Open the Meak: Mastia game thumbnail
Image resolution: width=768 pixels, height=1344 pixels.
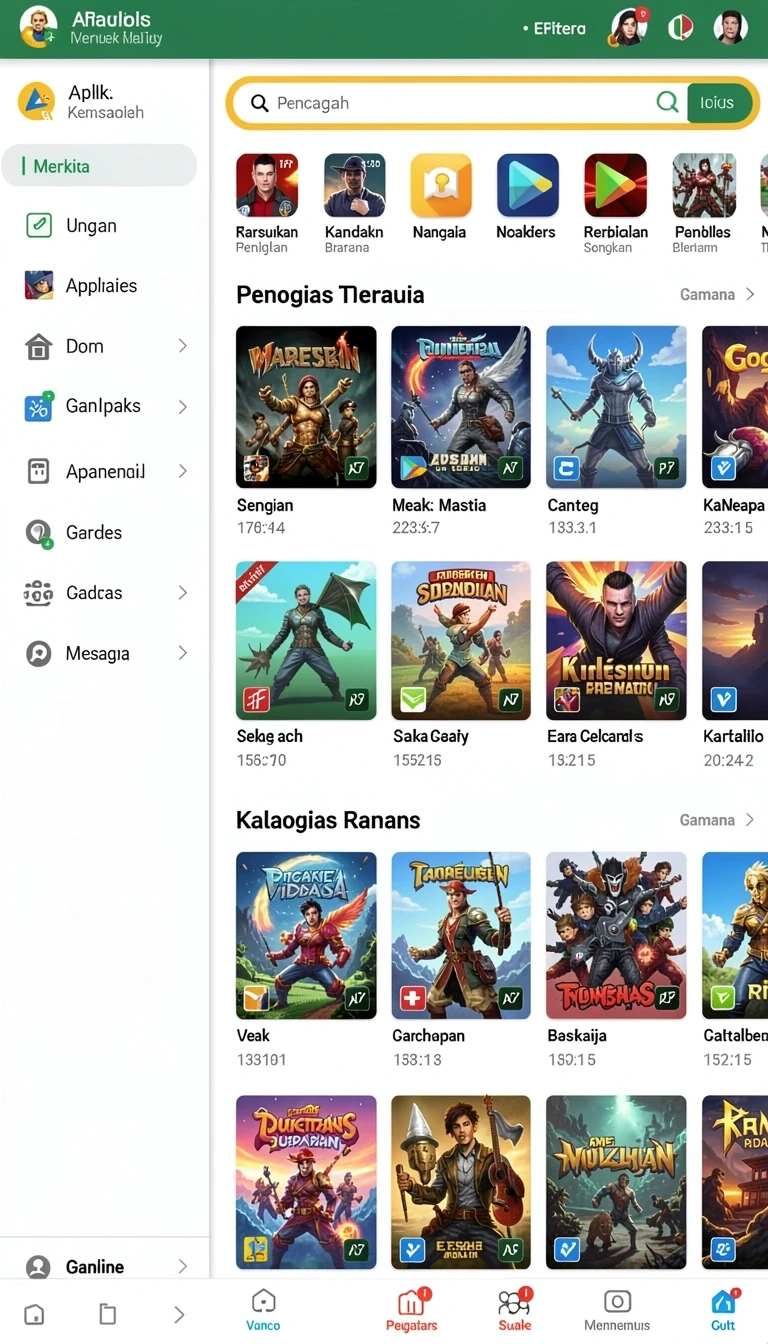coord(461,407)
